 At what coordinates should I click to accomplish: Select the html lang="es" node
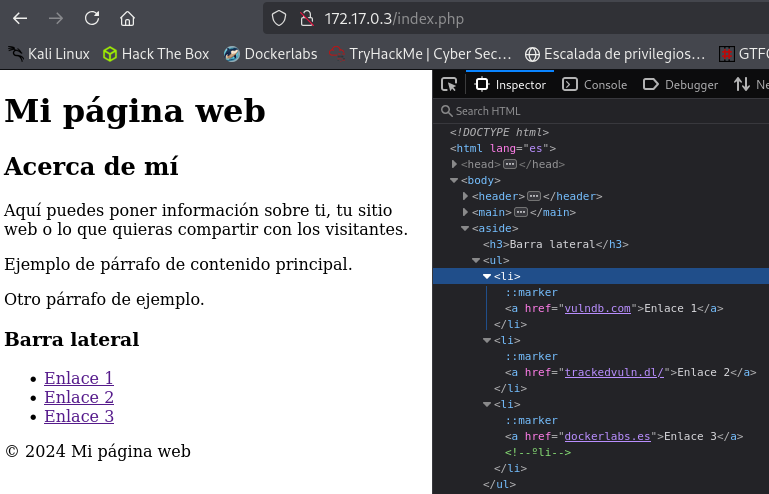pyautogui.click(x=503, y=148)
